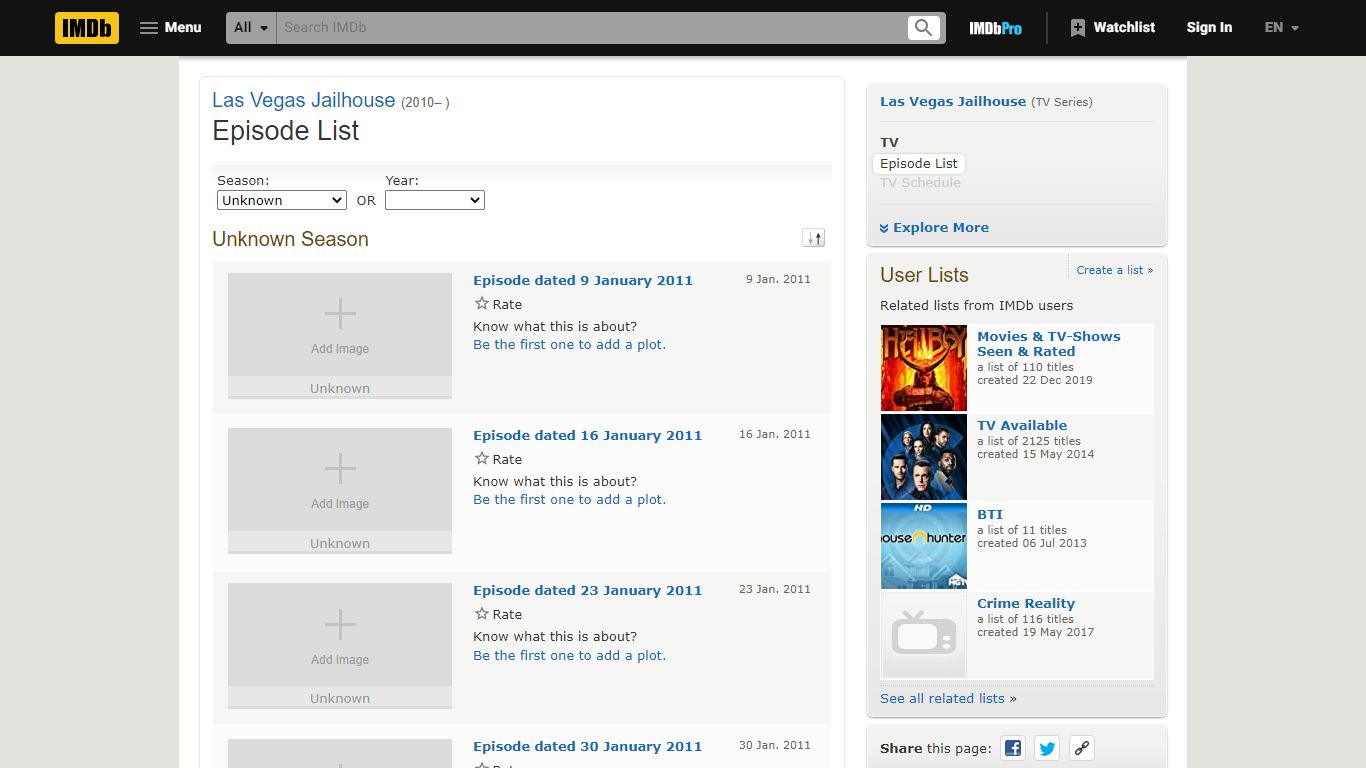Select the Episode List sidebar tab
Image resolution: width=1366 pixels, height=768 pixels.
[x=919, y=164]
